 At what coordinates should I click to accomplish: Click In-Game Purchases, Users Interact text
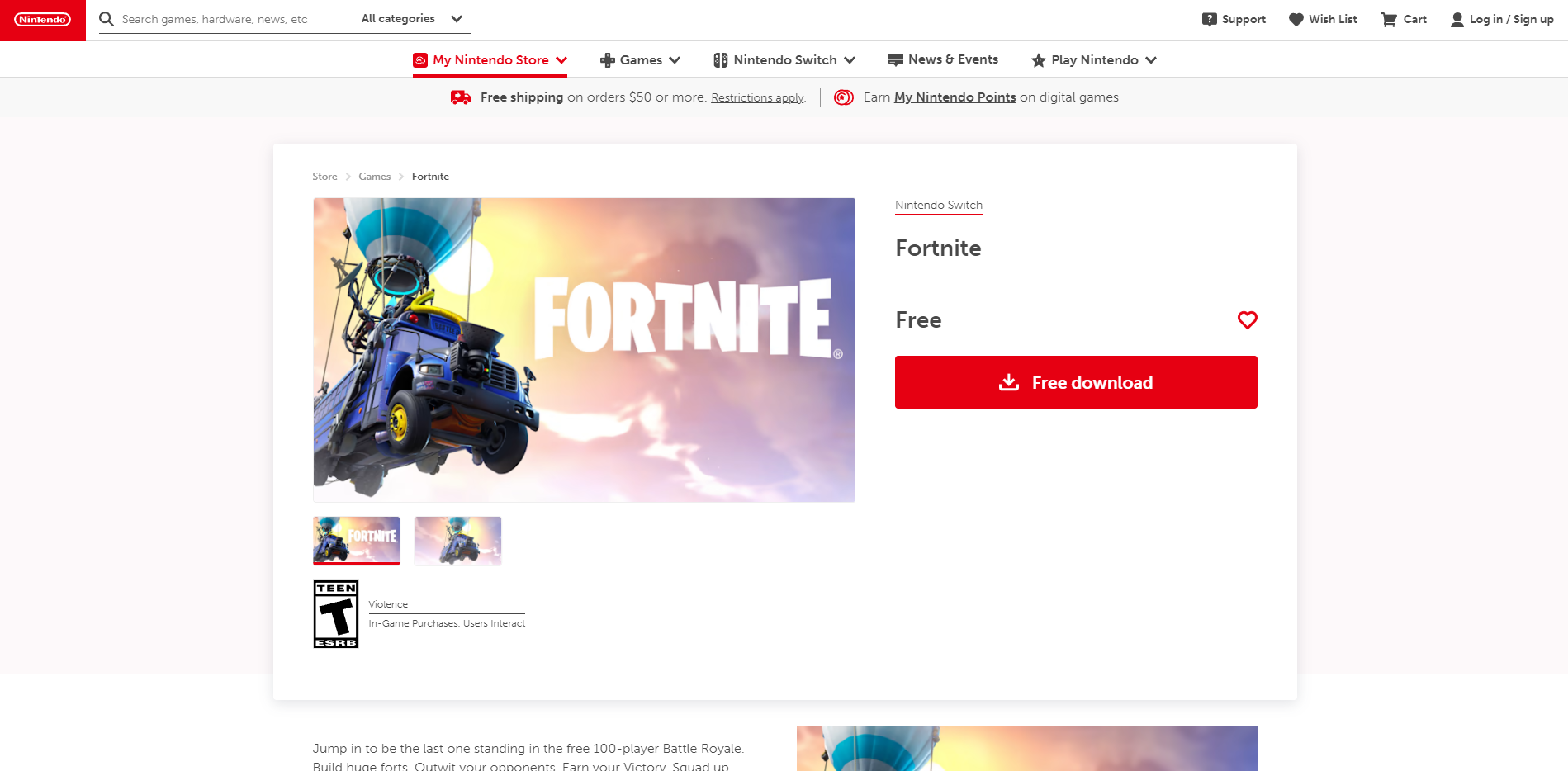pyautogui.click(x=447, y=623)
